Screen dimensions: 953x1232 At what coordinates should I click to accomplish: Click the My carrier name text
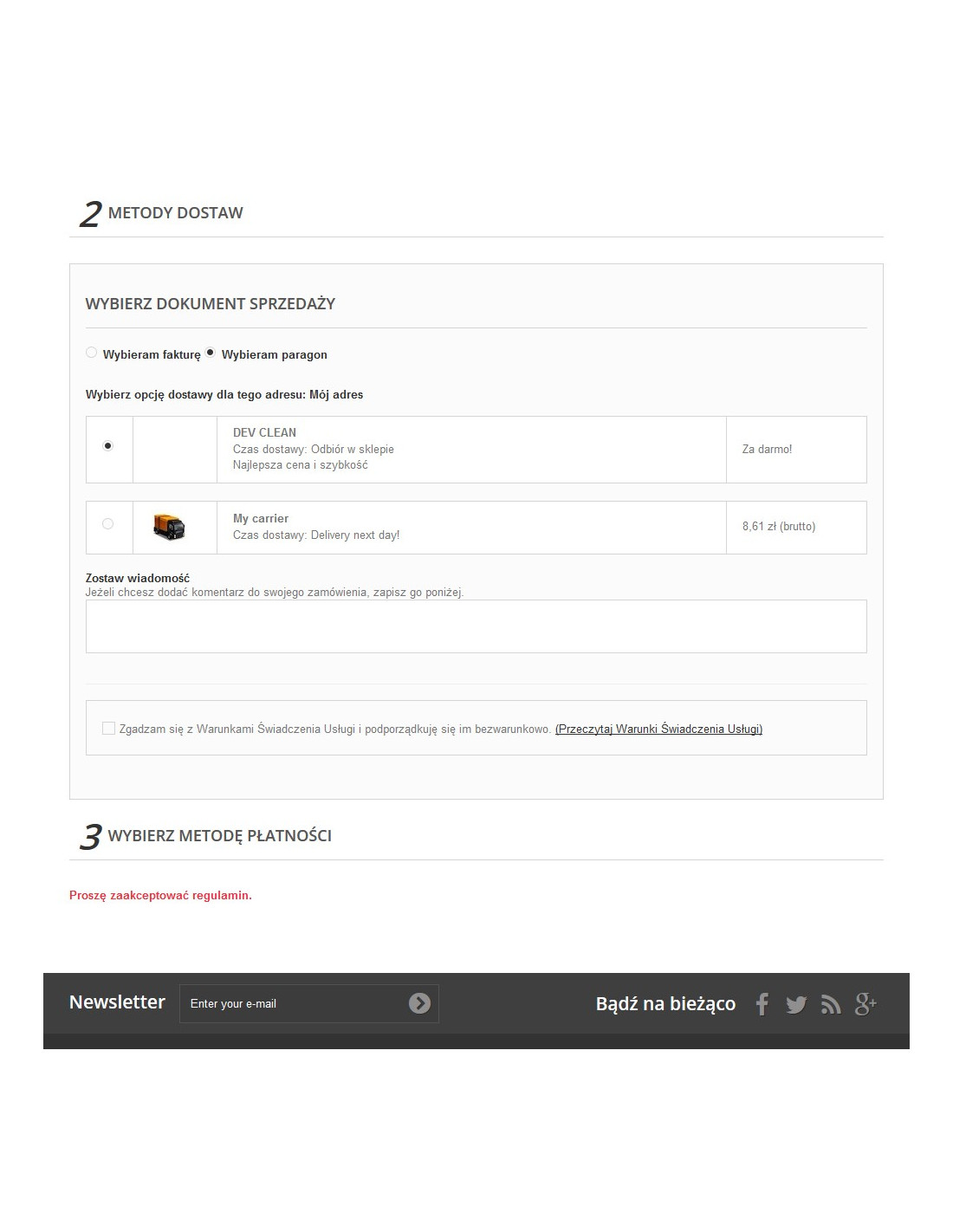coord(261,518)
